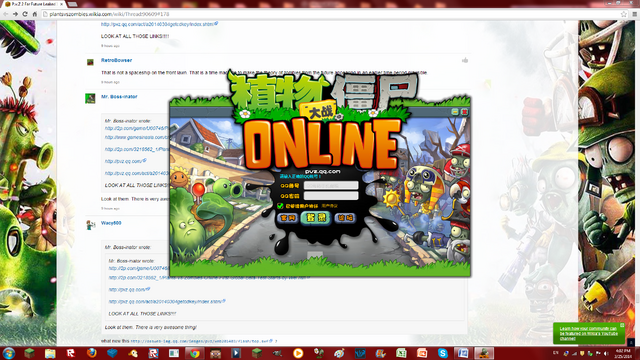Tick the remember-account checkbox in the game login

click(280, 206)
